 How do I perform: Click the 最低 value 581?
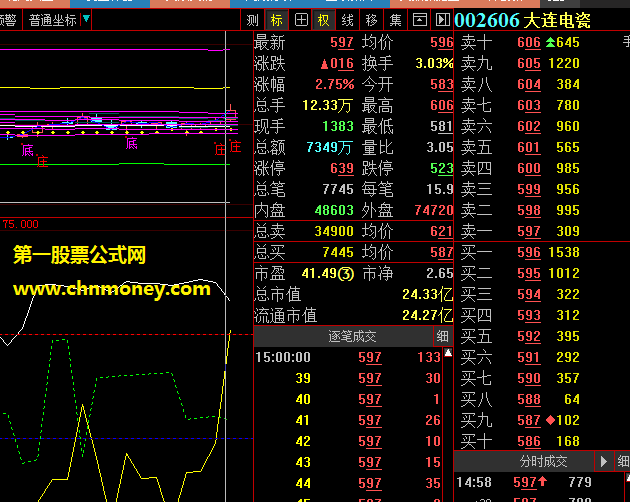[x=442, y=126]
